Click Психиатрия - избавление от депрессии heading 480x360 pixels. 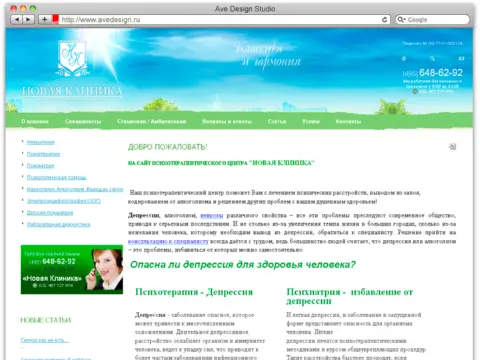350,296
